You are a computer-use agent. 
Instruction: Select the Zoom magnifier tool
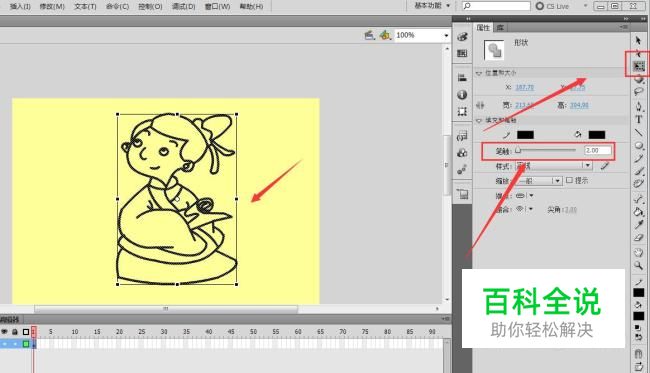coord(638,265)
